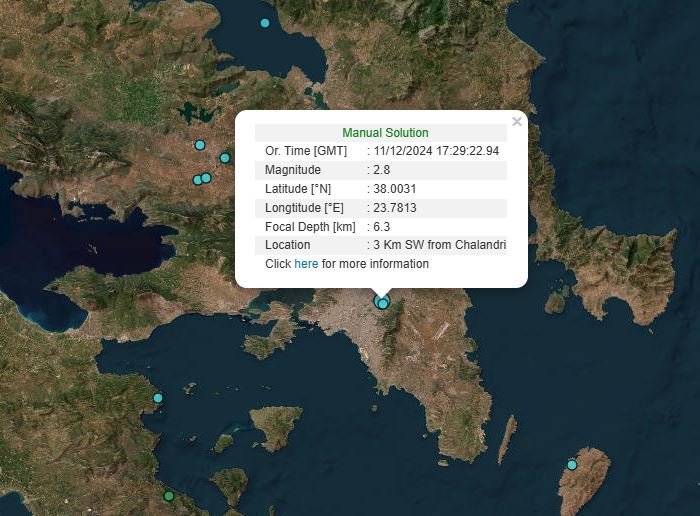Select the marker on the western peninsula coast
Image resolution: width=700 pixels, height=516 pixels.
(x=158, y=398)
